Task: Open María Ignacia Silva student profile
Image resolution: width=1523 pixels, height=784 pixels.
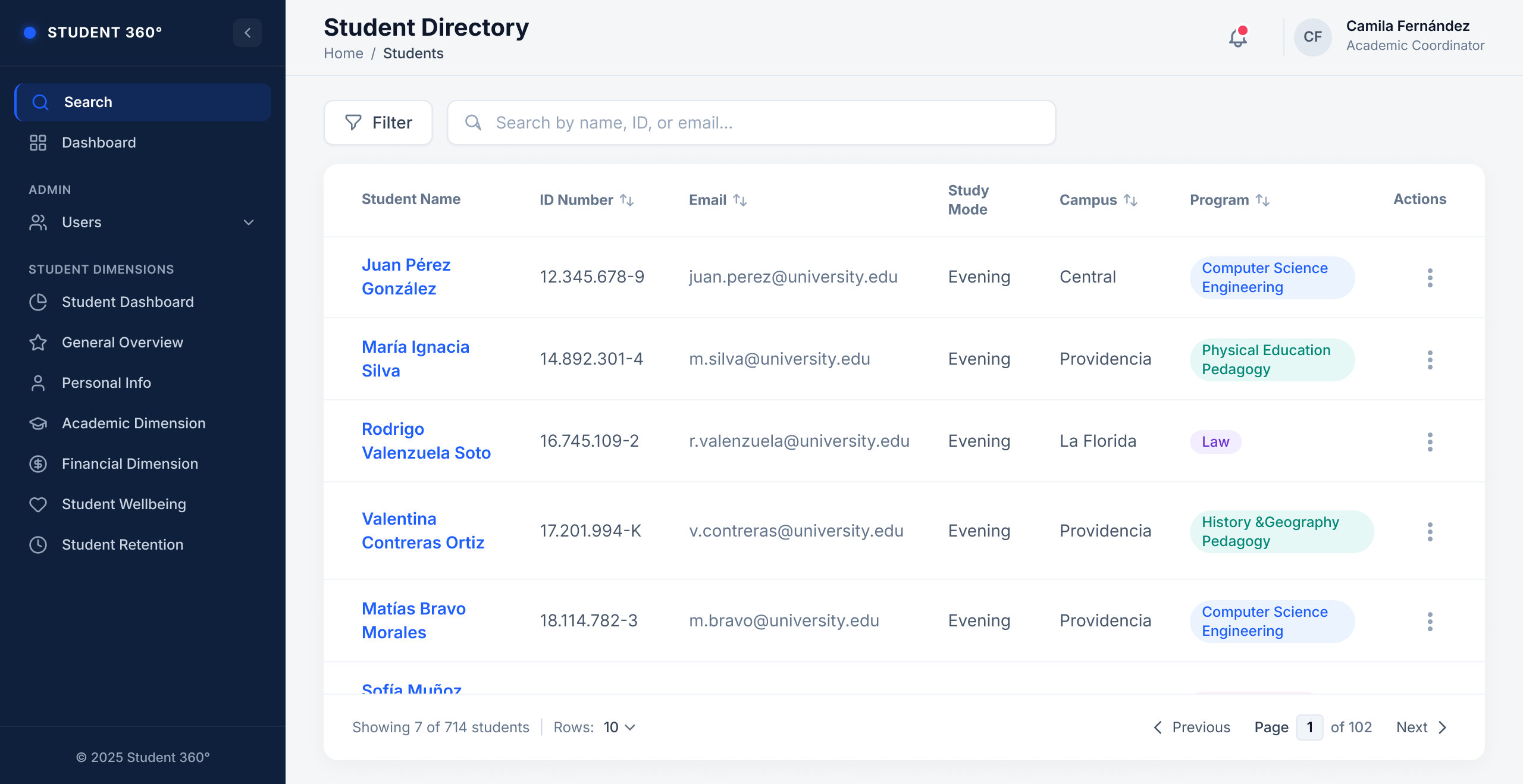Action: pos(415,359)
